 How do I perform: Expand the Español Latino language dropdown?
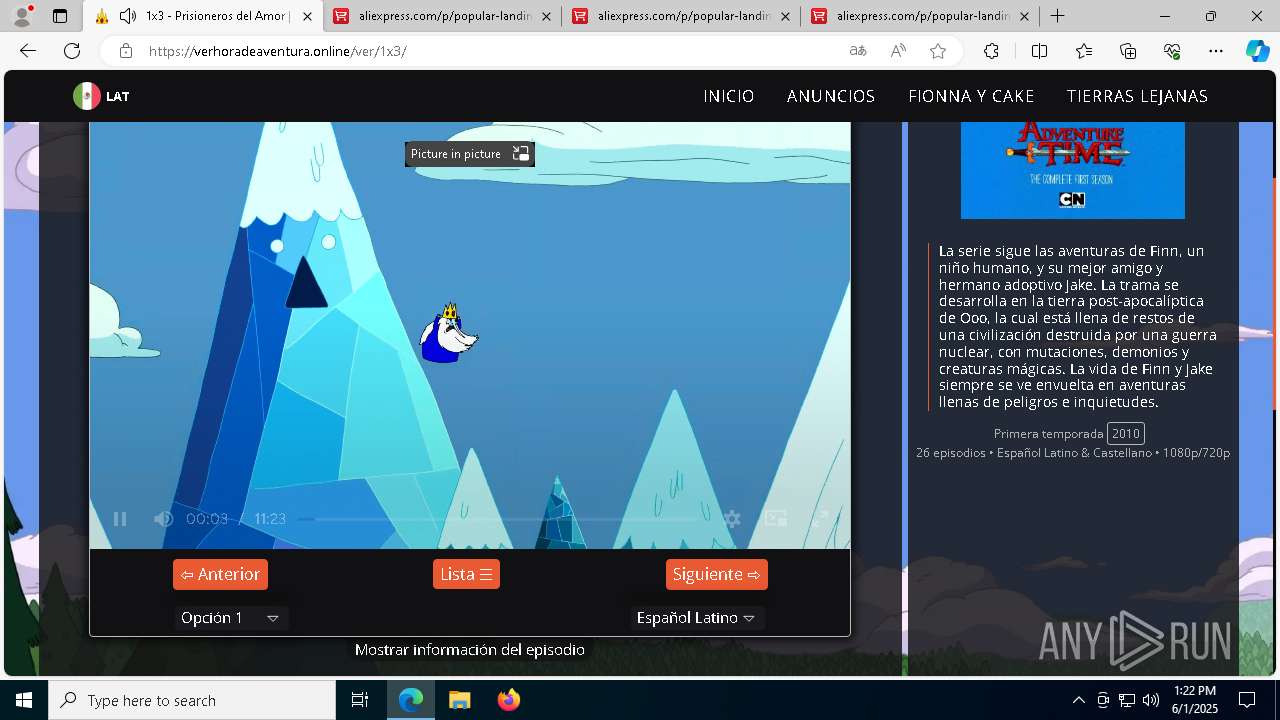696,618
